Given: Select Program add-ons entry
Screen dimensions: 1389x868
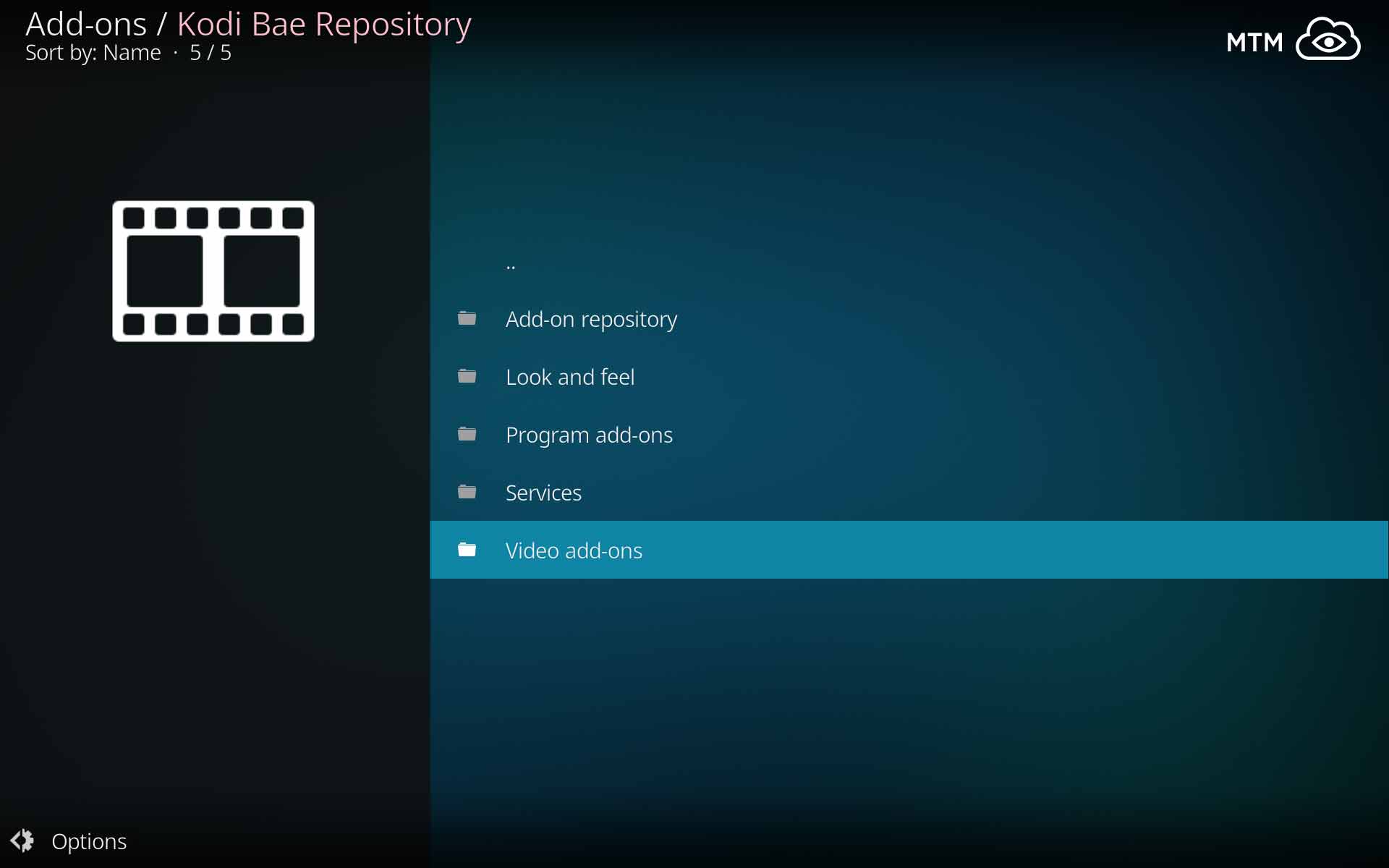Looking at the screenshot, I should coord(909,434).
